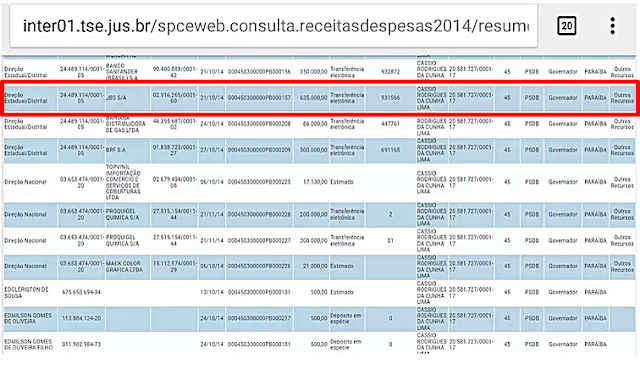640x369 pixels.
Task: Select document number 447761
Action: 390,124
